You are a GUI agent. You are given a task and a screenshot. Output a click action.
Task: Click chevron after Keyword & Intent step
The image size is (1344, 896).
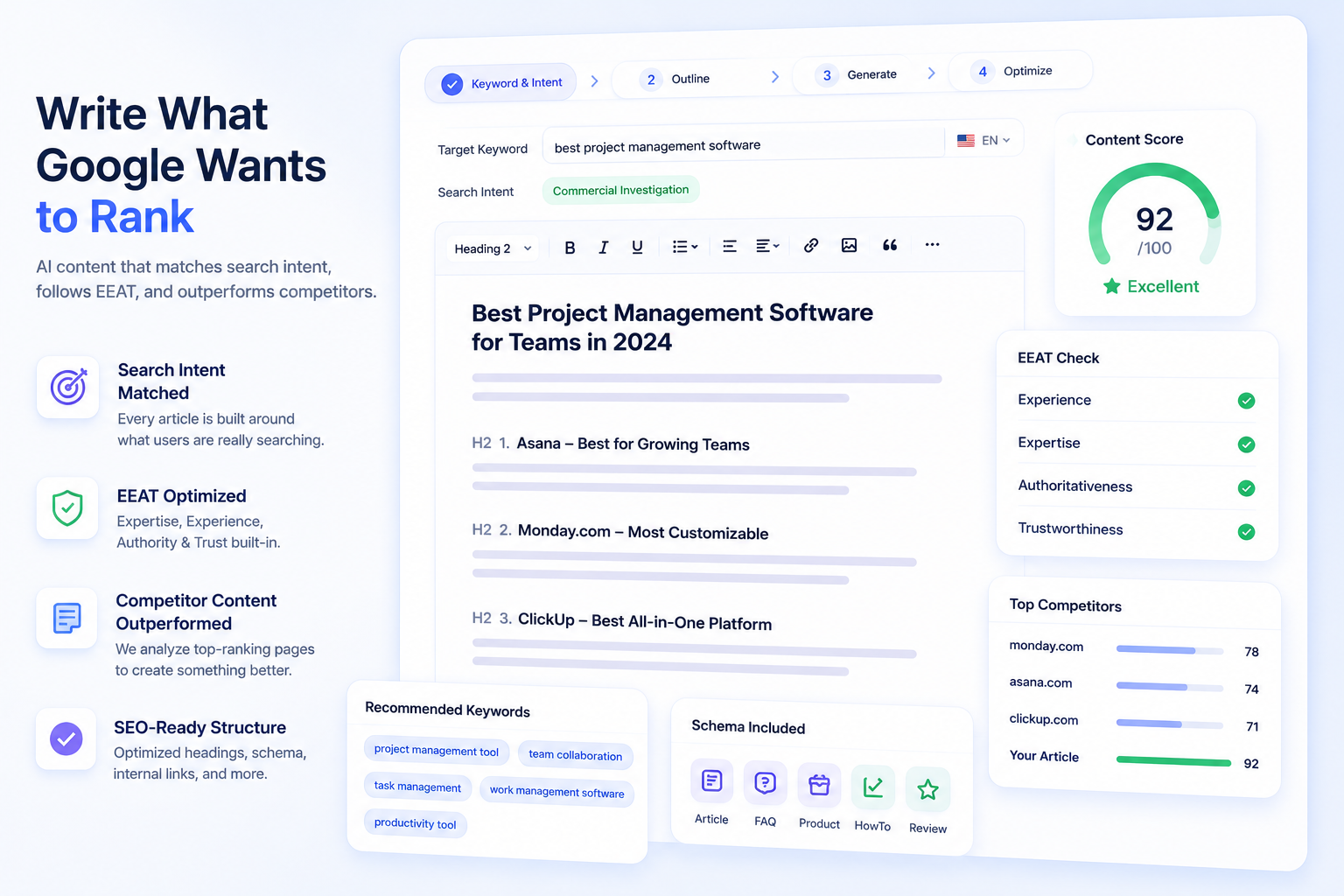tap(594, 81)
